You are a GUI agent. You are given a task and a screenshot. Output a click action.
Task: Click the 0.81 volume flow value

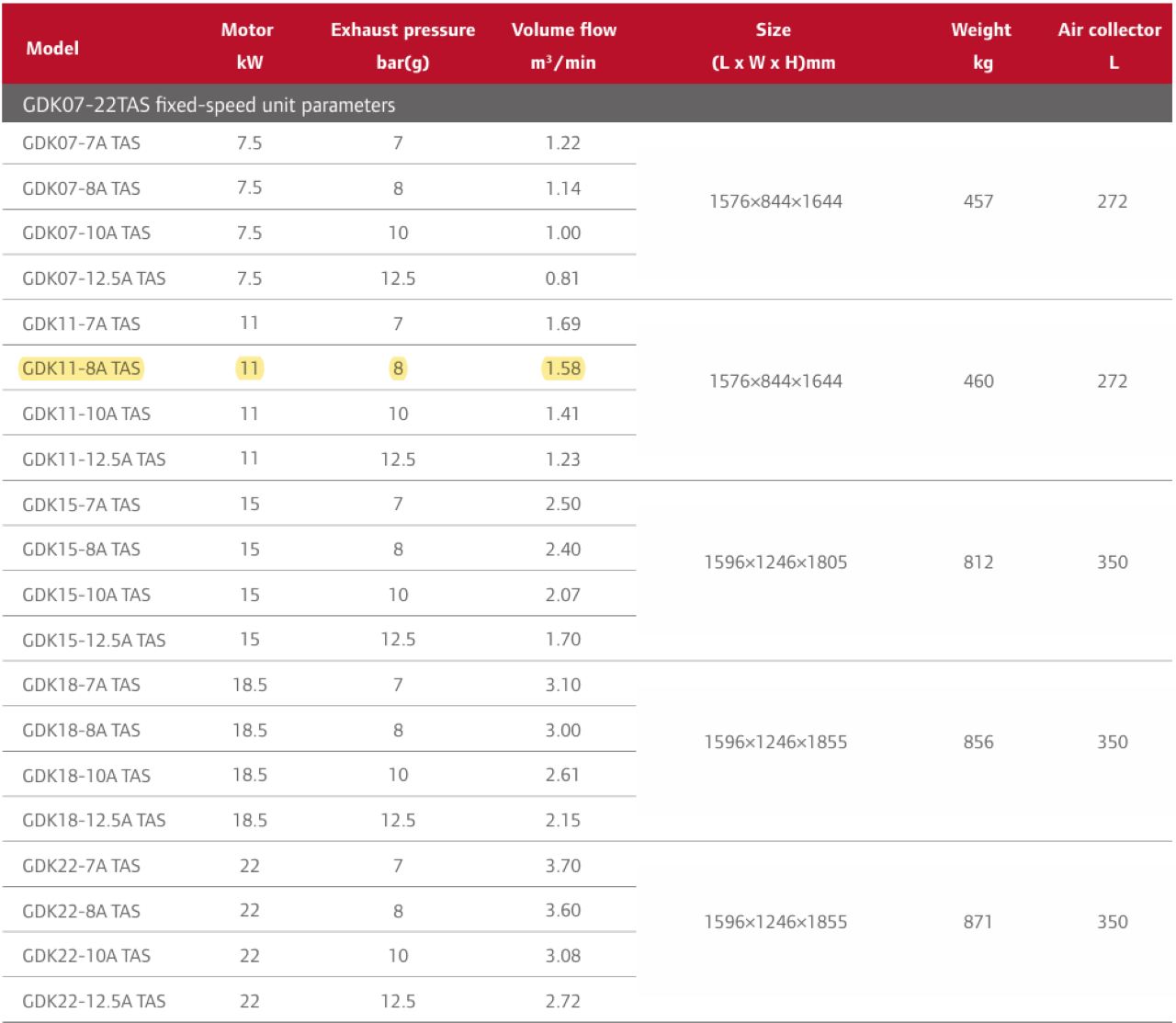click(562, 278)
